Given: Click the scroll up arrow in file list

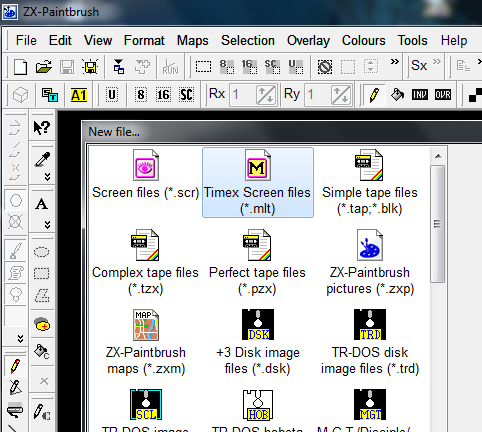Looking at the screenshot, I should click(x=438, y=156).
